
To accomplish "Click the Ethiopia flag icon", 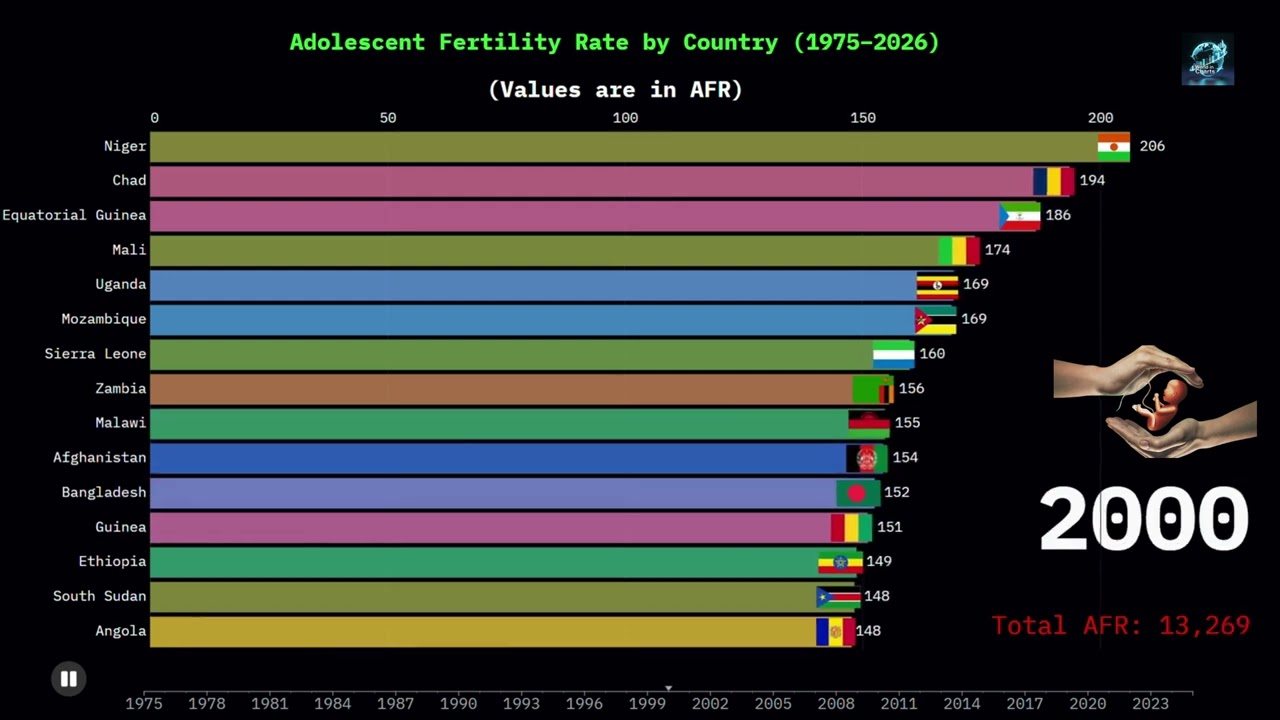I will [x=840, y=562].
